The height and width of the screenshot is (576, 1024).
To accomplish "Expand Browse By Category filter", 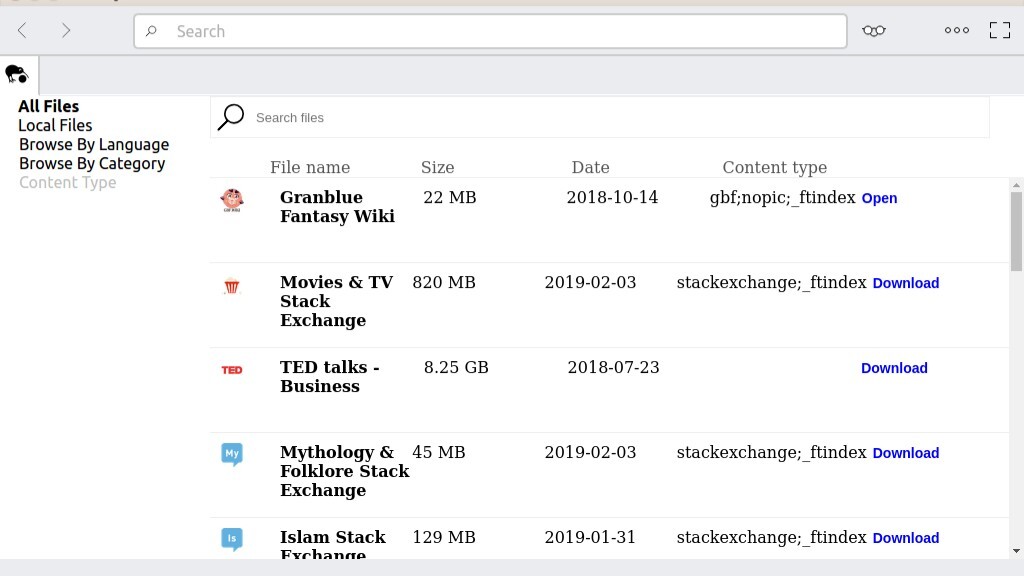I will coord(92,163).
